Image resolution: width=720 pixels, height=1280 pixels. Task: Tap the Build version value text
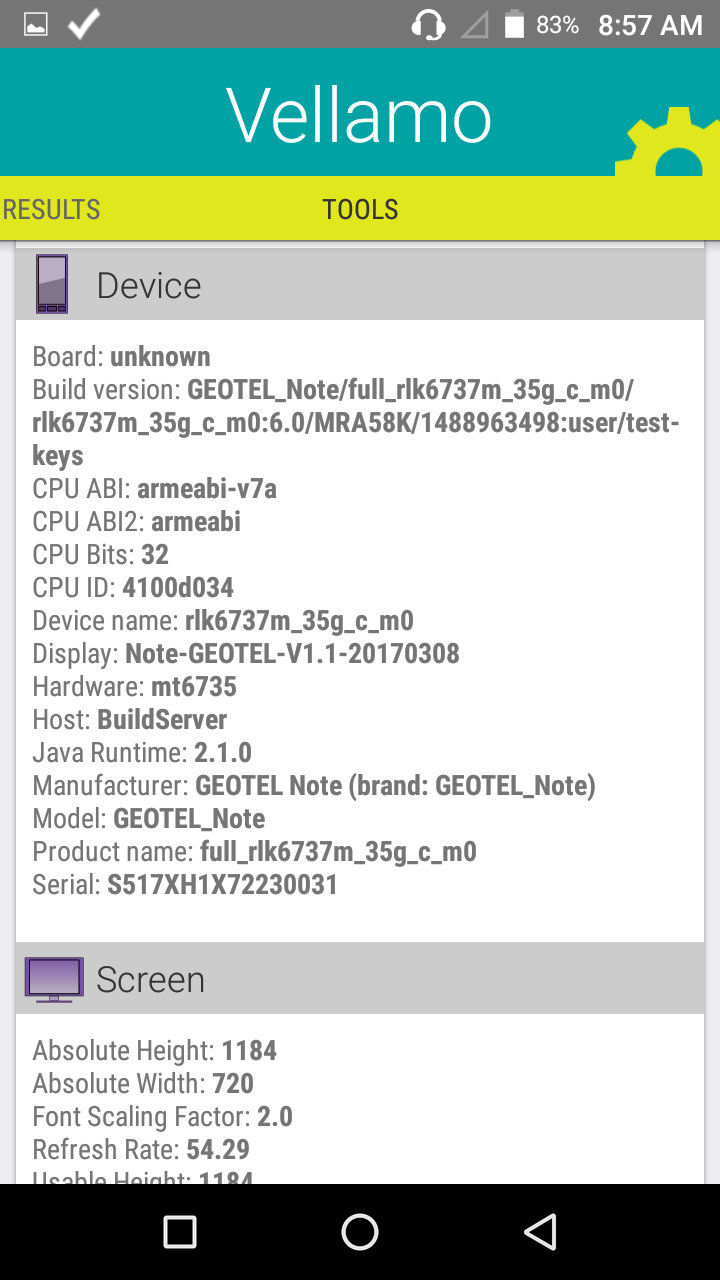(x=357, y=422)
